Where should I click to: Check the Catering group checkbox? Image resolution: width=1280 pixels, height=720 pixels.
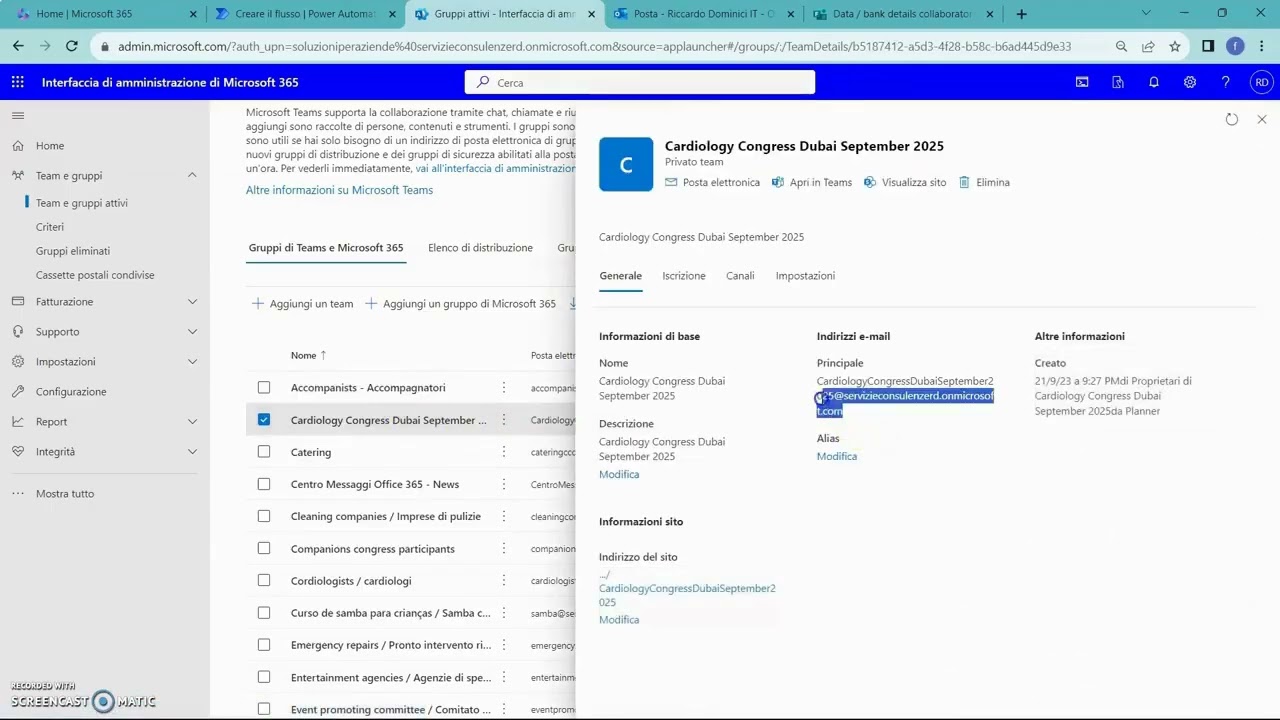(264, 452)
